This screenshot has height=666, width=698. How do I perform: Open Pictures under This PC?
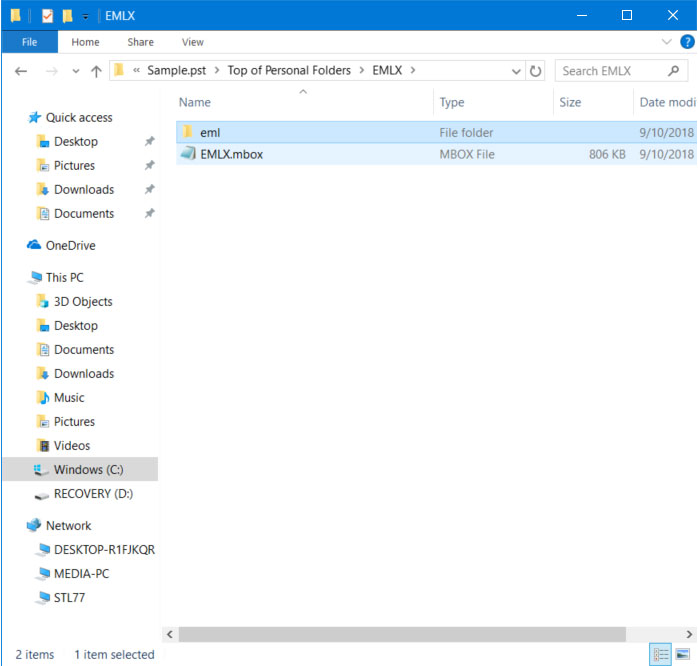tap(74, 422)
